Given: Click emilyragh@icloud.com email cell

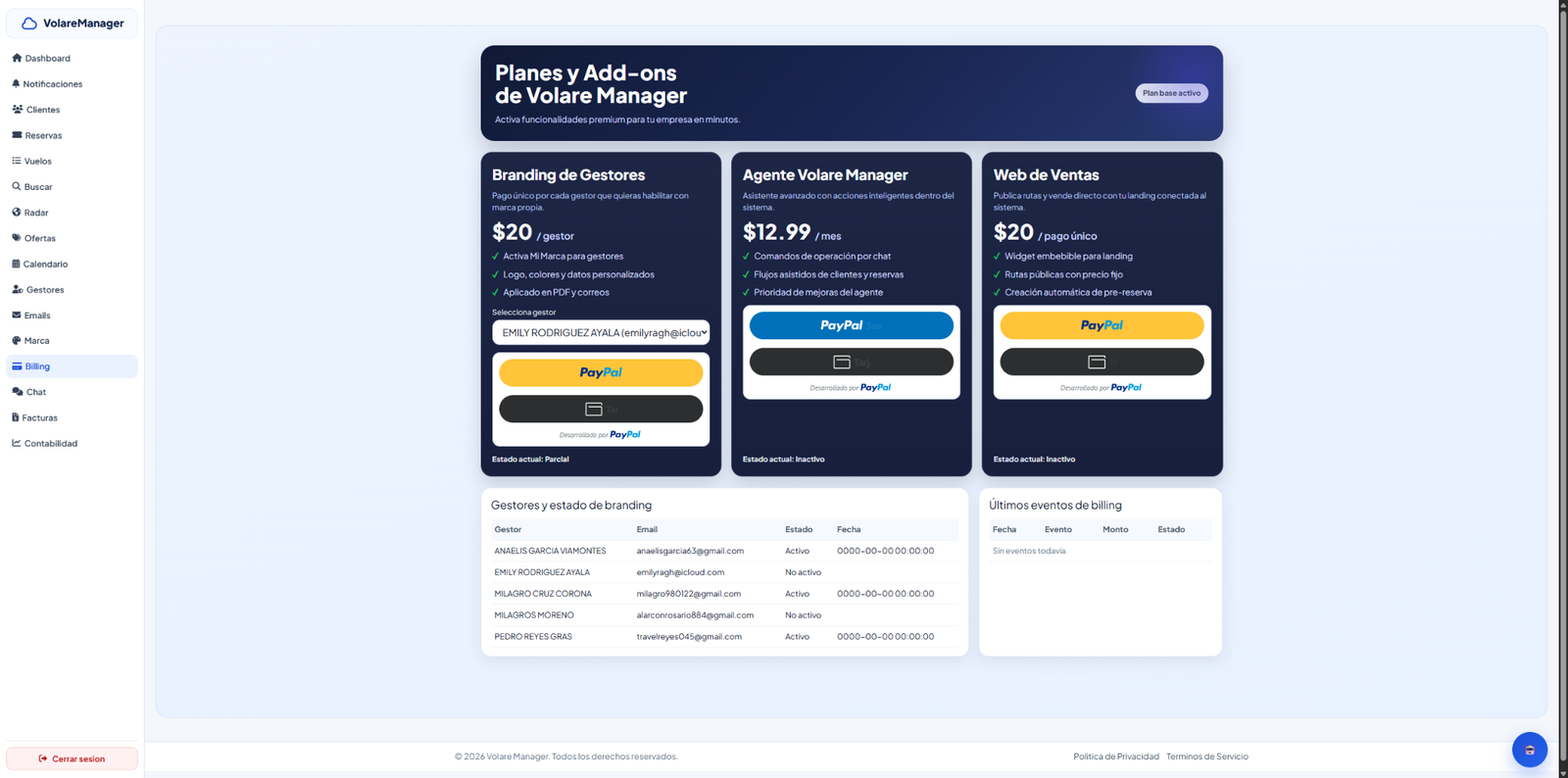Looking at the screenshot, I should pyautogui.click(x=680, y=572).
